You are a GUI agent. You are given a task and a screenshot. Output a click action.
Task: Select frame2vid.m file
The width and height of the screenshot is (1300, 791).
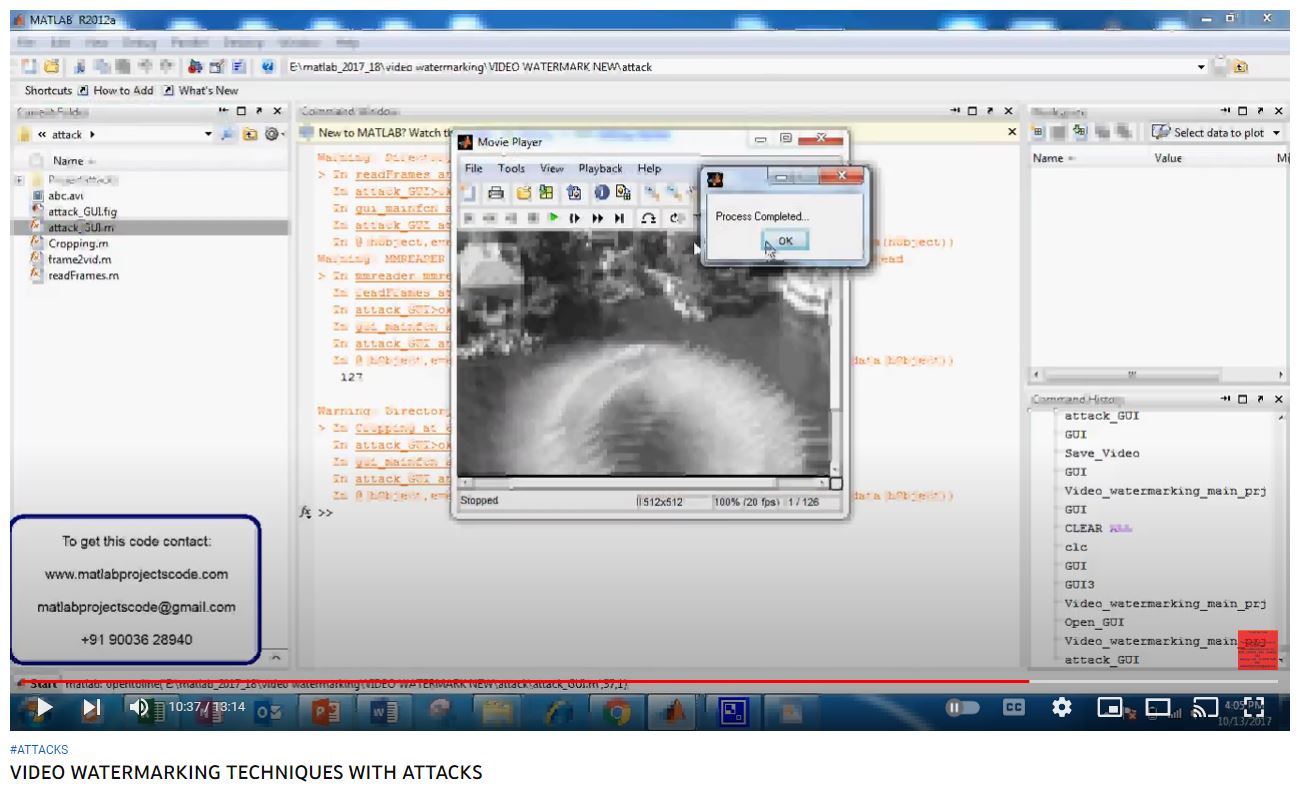coord(78,259)
